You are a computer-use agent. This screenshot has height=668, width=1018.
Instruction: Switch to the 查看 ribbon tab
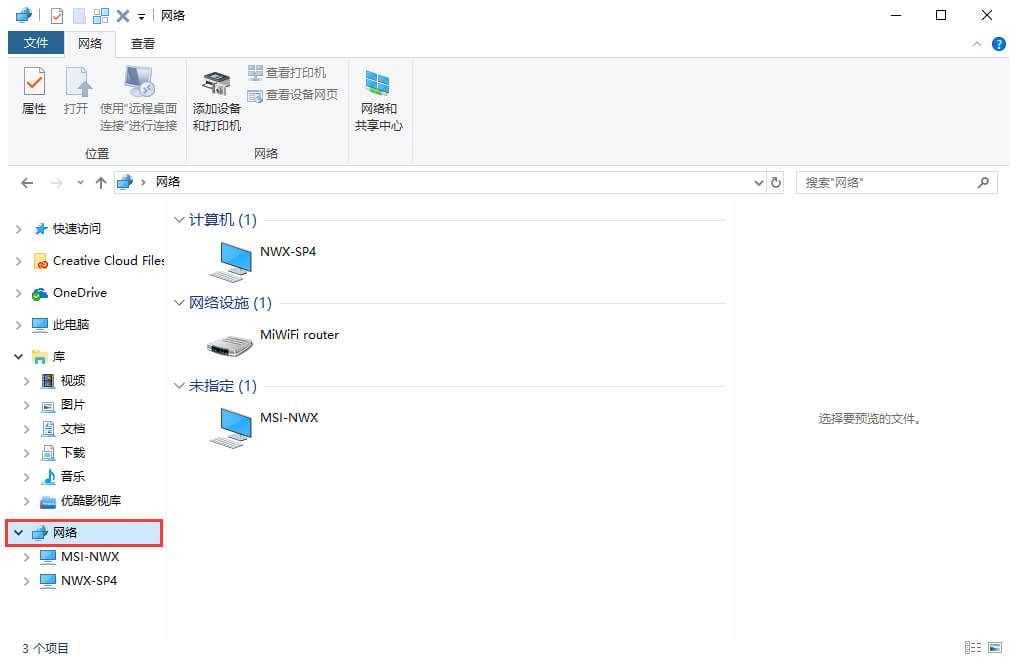143,44
